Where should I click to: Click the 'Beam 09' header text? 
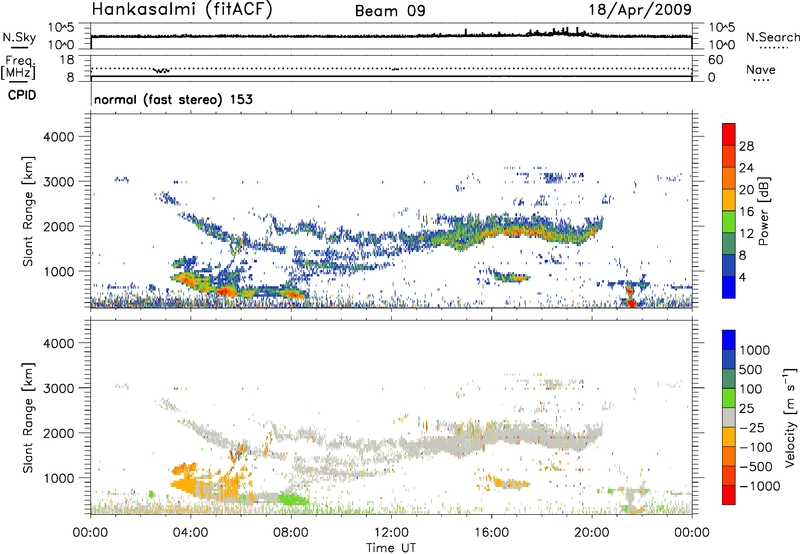(390, 11)
